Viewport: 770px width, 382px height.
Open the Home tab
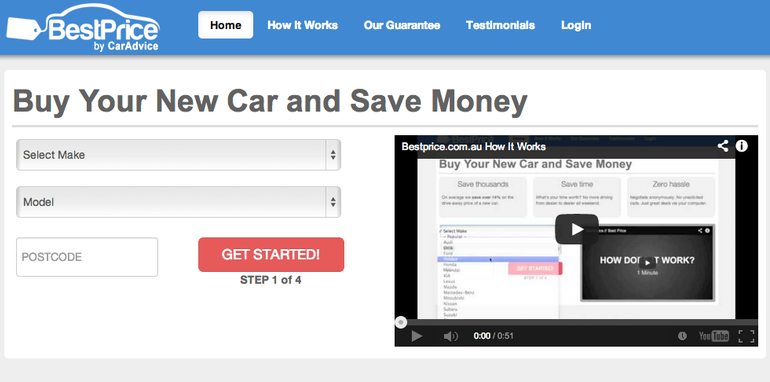tap(225, 25)
